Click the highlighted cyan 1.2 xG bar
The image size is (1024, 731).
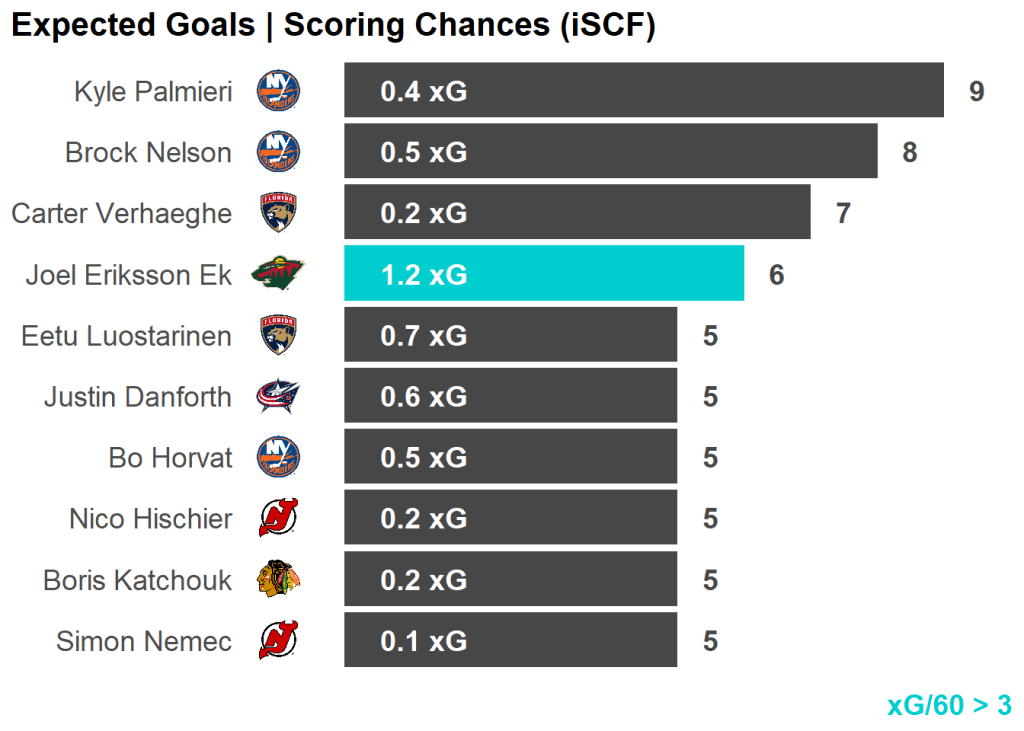point(544,274)
